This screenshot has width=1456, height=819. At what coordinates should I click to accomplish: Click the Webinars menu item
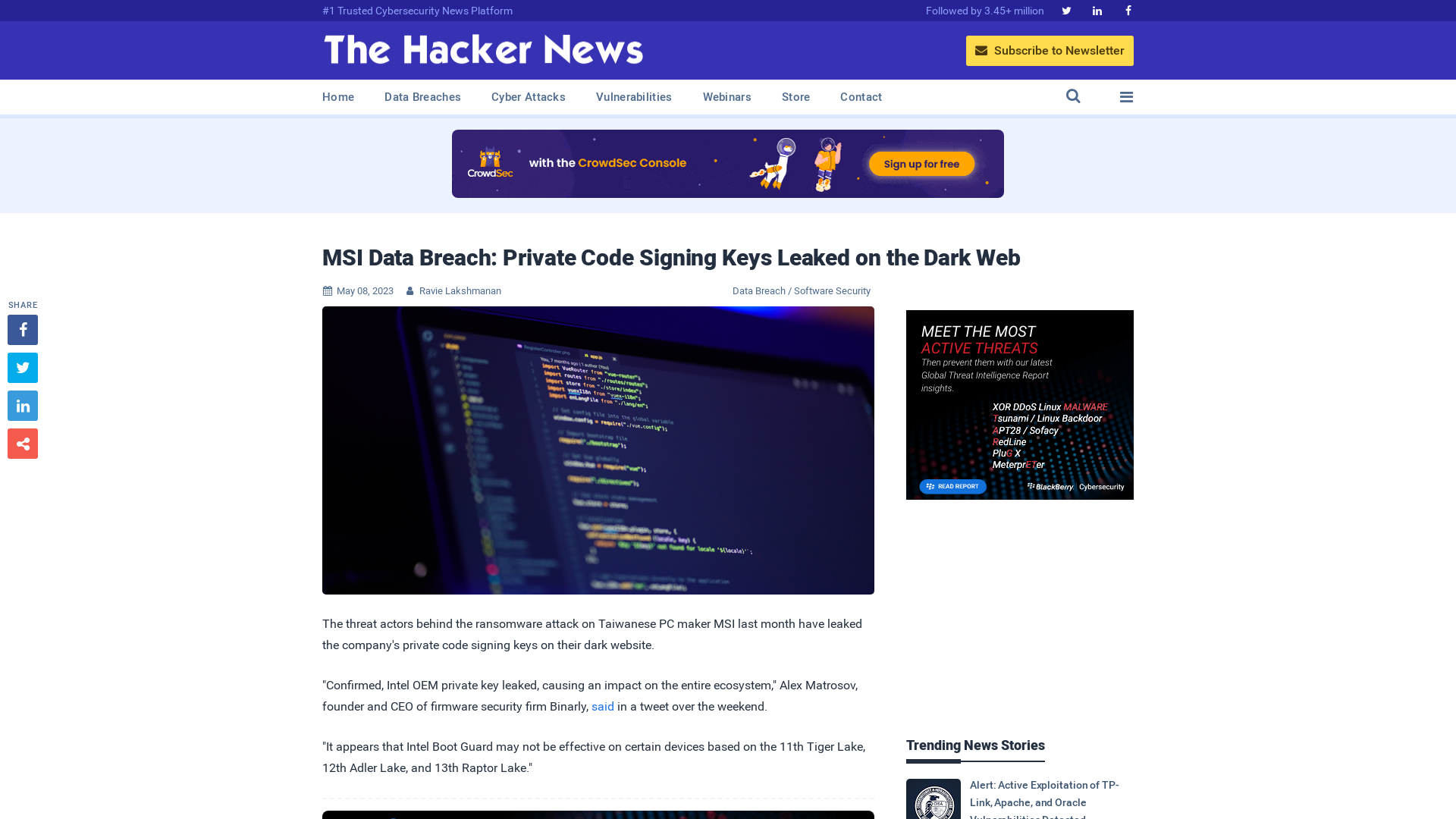pyautogui.click(x=727, y=97)
